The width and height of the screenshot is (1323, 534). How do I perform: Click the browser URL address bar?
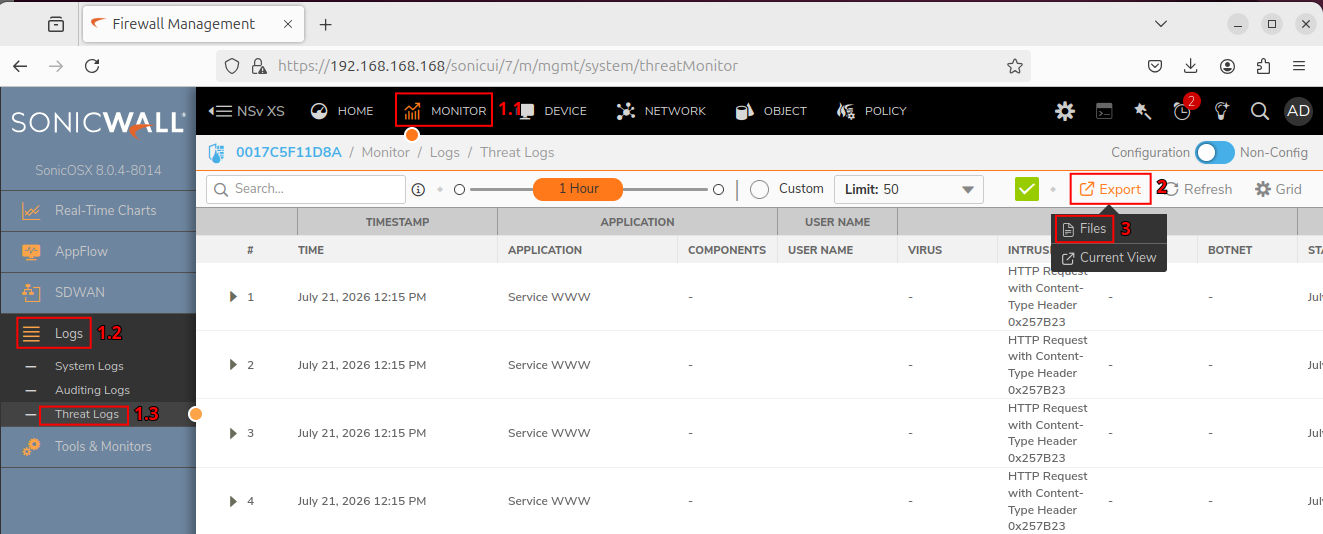(624, 66)
